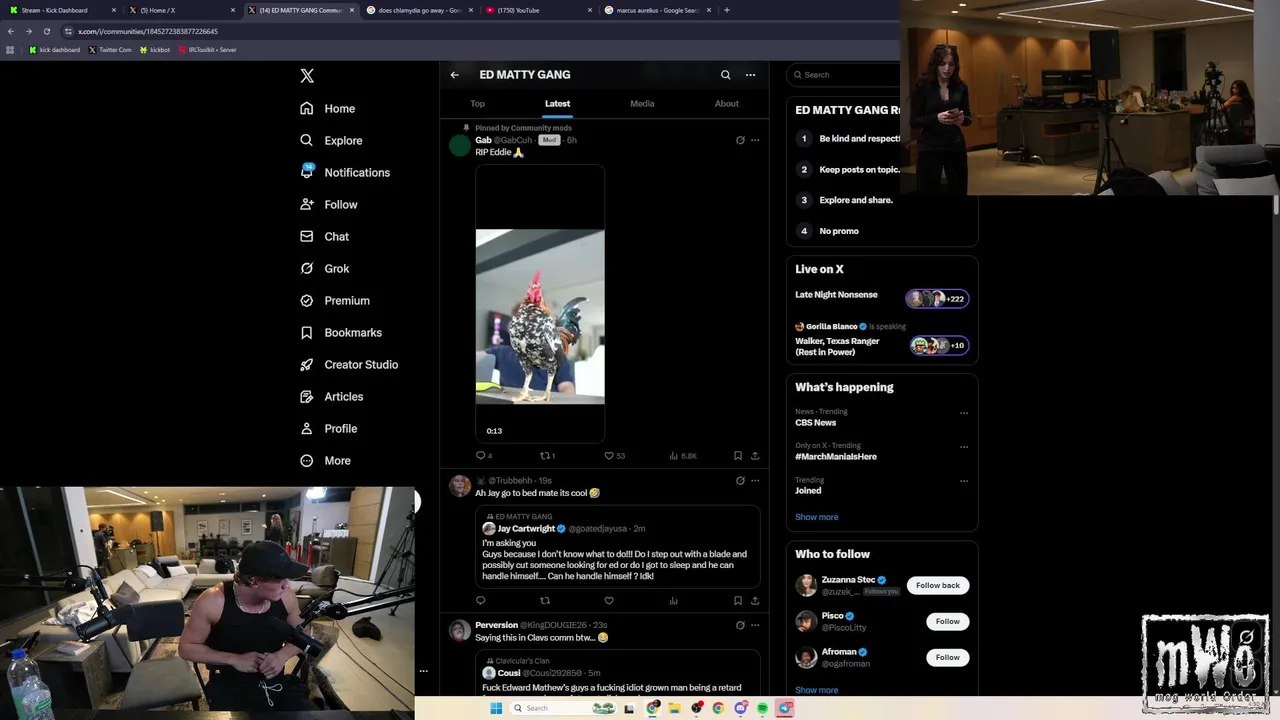Viewport: 1280px width, 720px height.
Task: Bookmark Gab's RIP Eddie post
Action: pyautogui.click(x=738, y=456)
